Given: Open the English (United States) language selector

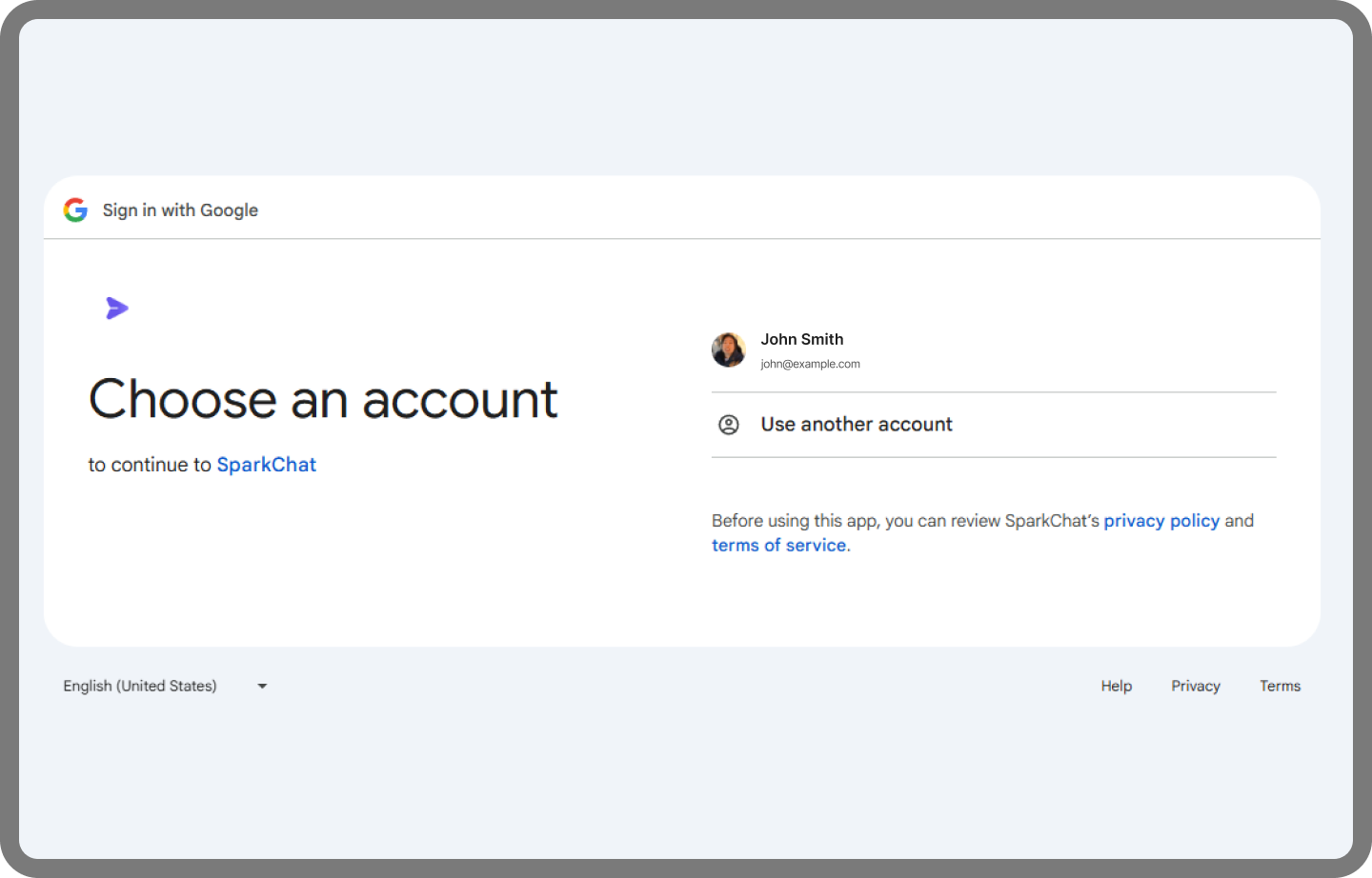Looking at the screenshot, I should [140, 686].
